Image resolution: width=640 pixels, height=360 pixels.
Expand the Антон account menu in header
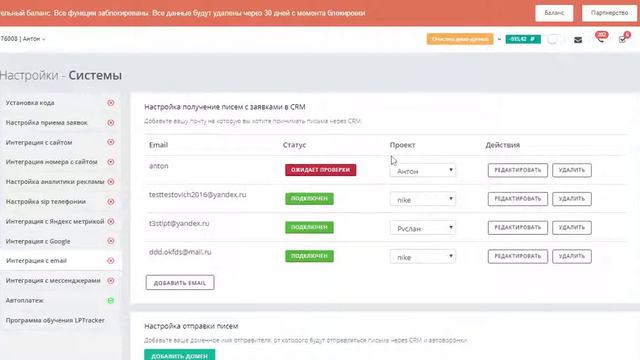coord(33,39)
